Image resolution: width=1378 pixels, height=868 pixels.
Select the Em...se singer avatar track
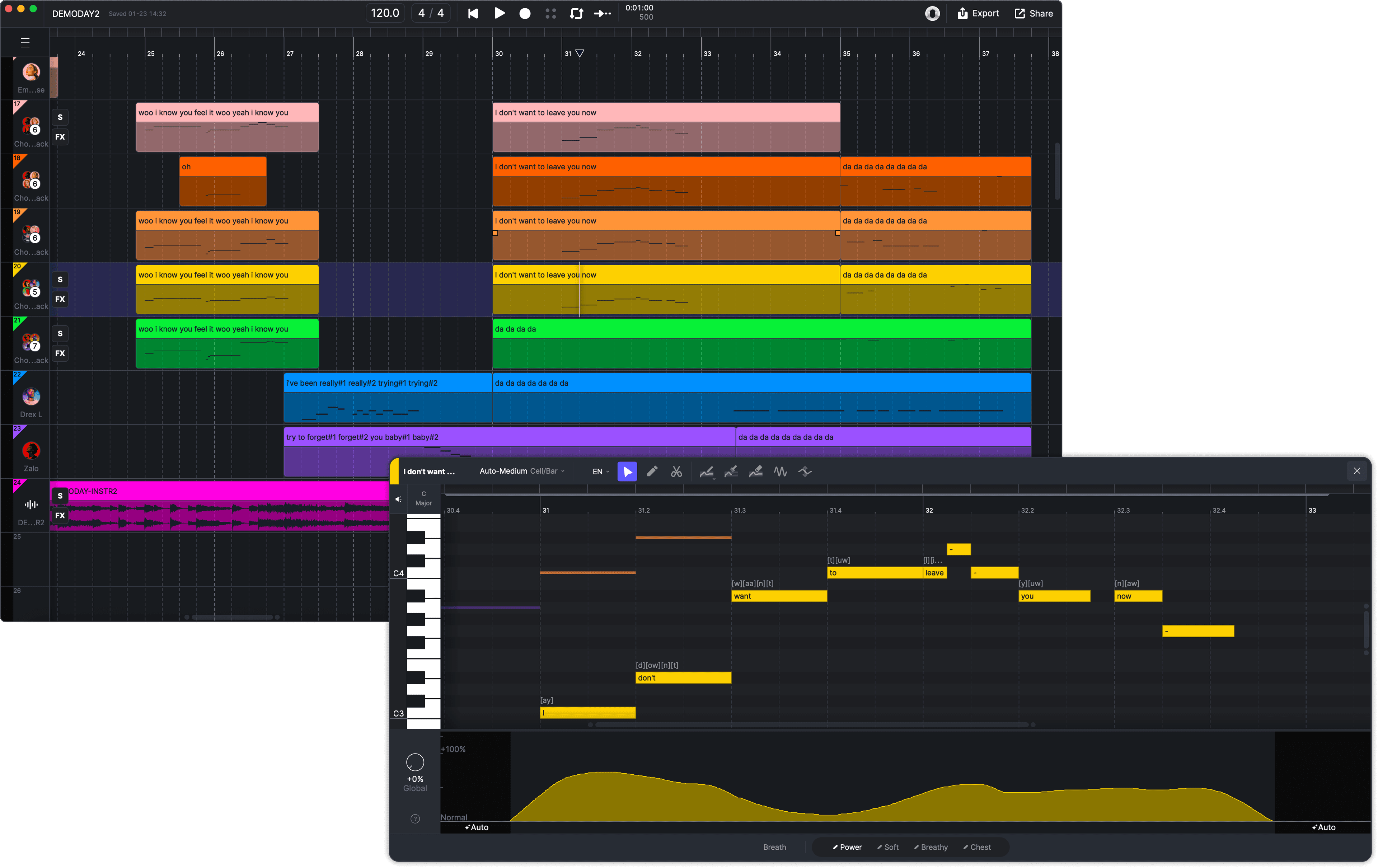tap(31, 71)
